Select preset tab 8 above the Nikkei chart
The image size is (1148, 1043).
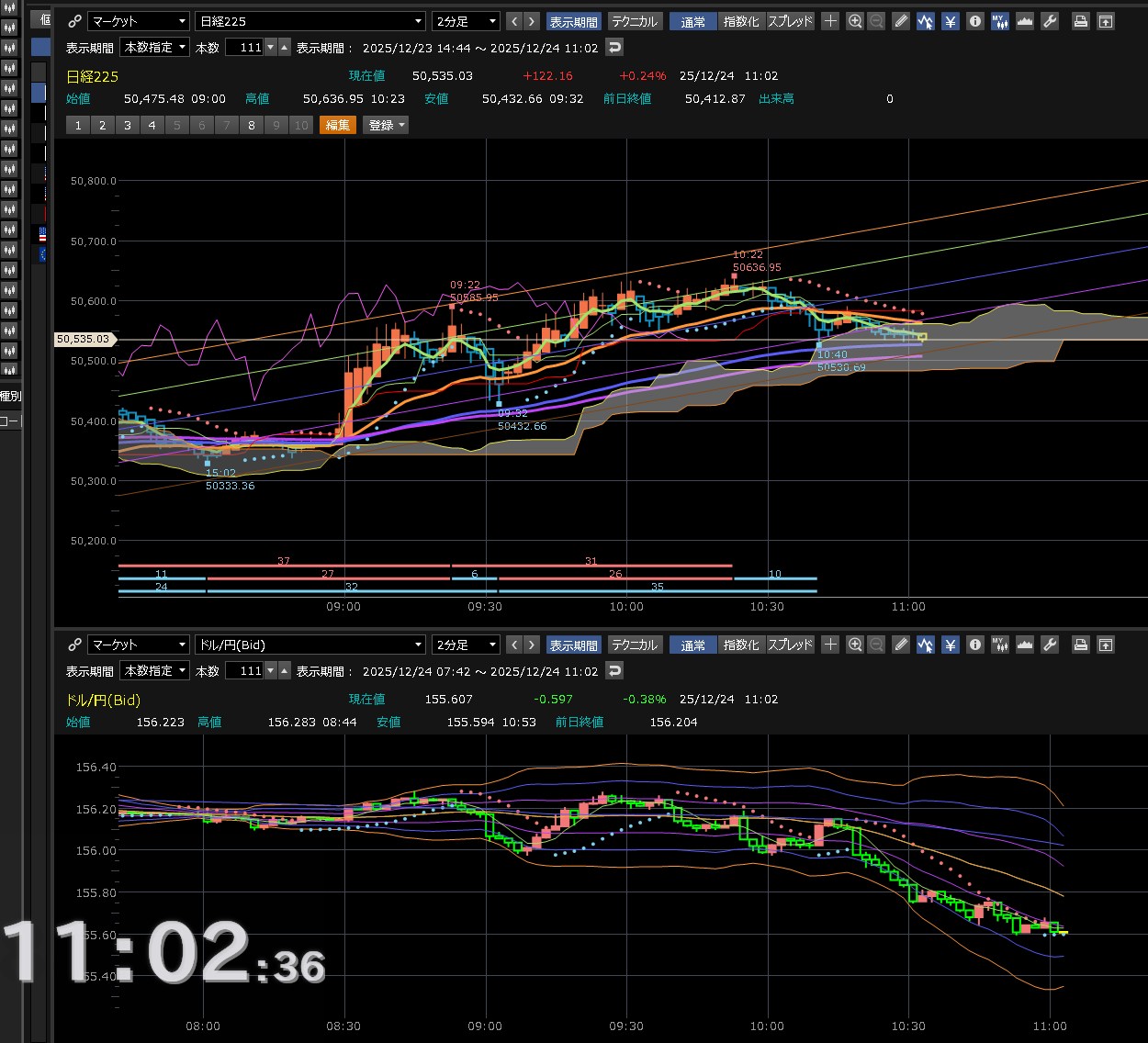click(x=252, y=125)
